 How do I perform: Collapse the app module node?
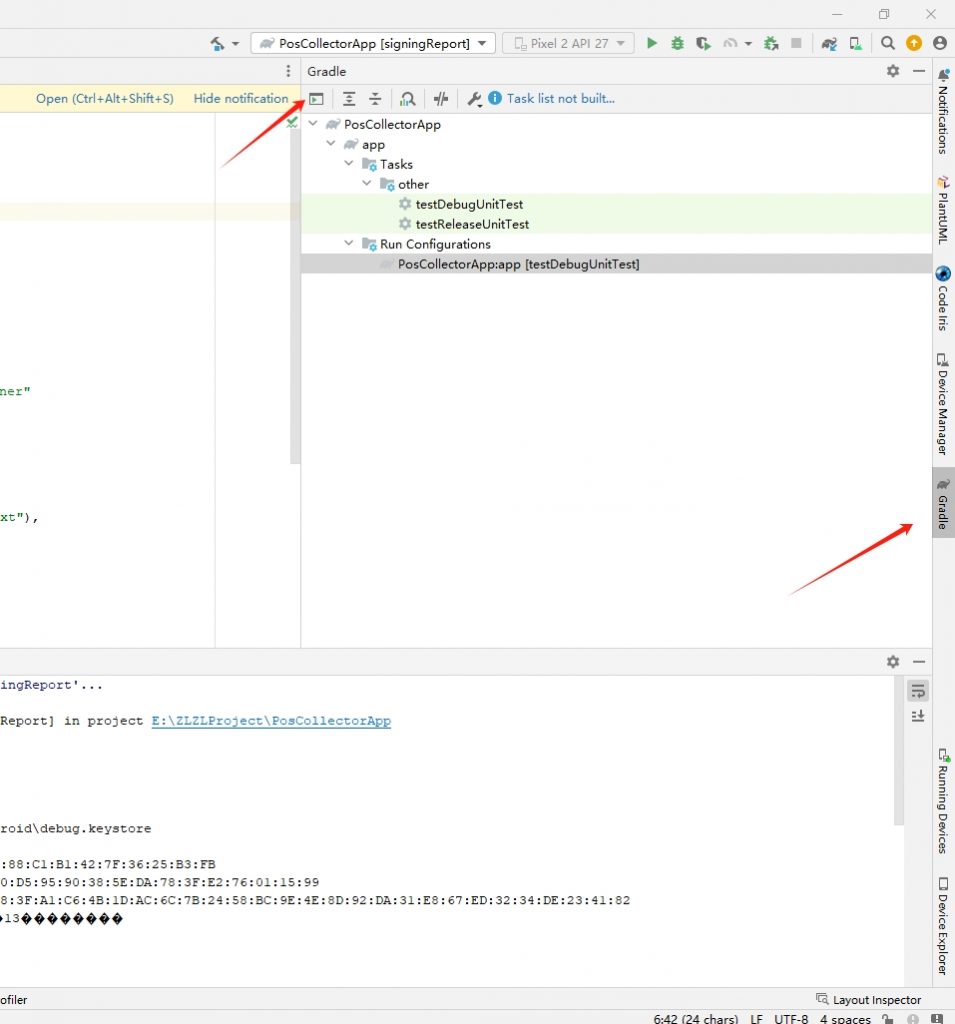coord(331,143)
